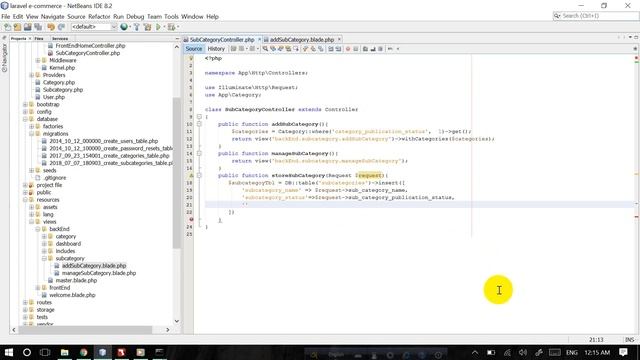The width and height of the screenshot is (640, 360).
Task: Open File Explorer from taskbar
Action: pos(64,352)
